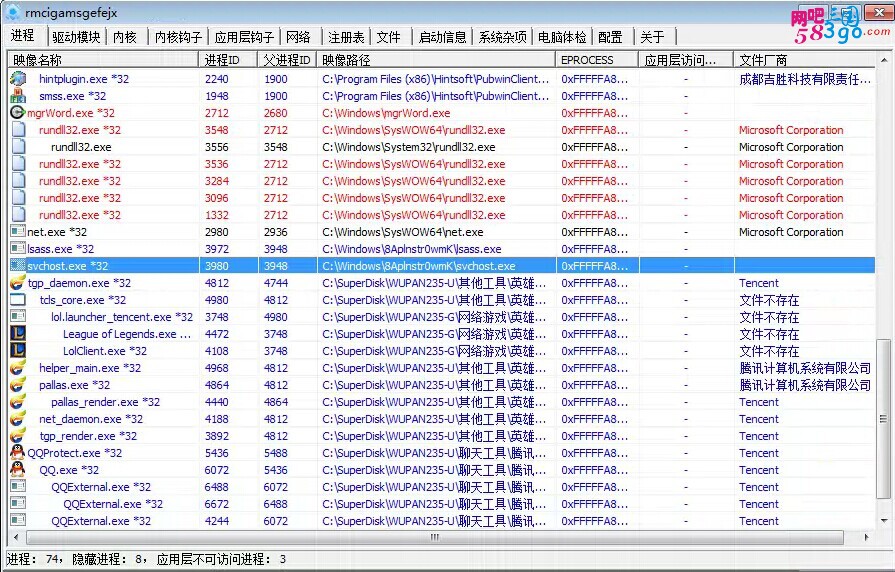Click the vertical scrollbar down arrow

tap(884, 521)
